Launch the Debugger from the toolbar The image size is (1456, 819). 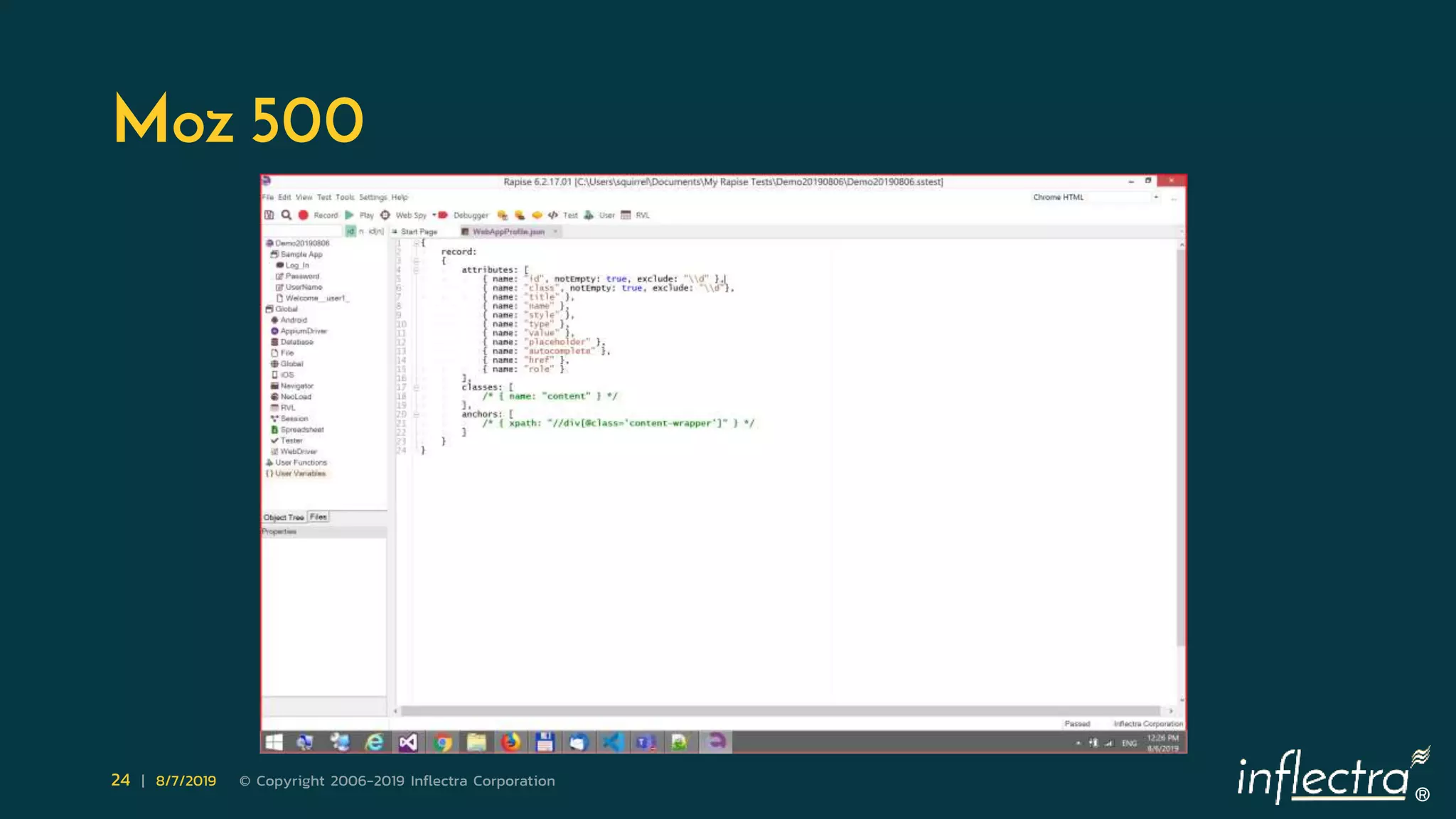[x=443, y=215]
